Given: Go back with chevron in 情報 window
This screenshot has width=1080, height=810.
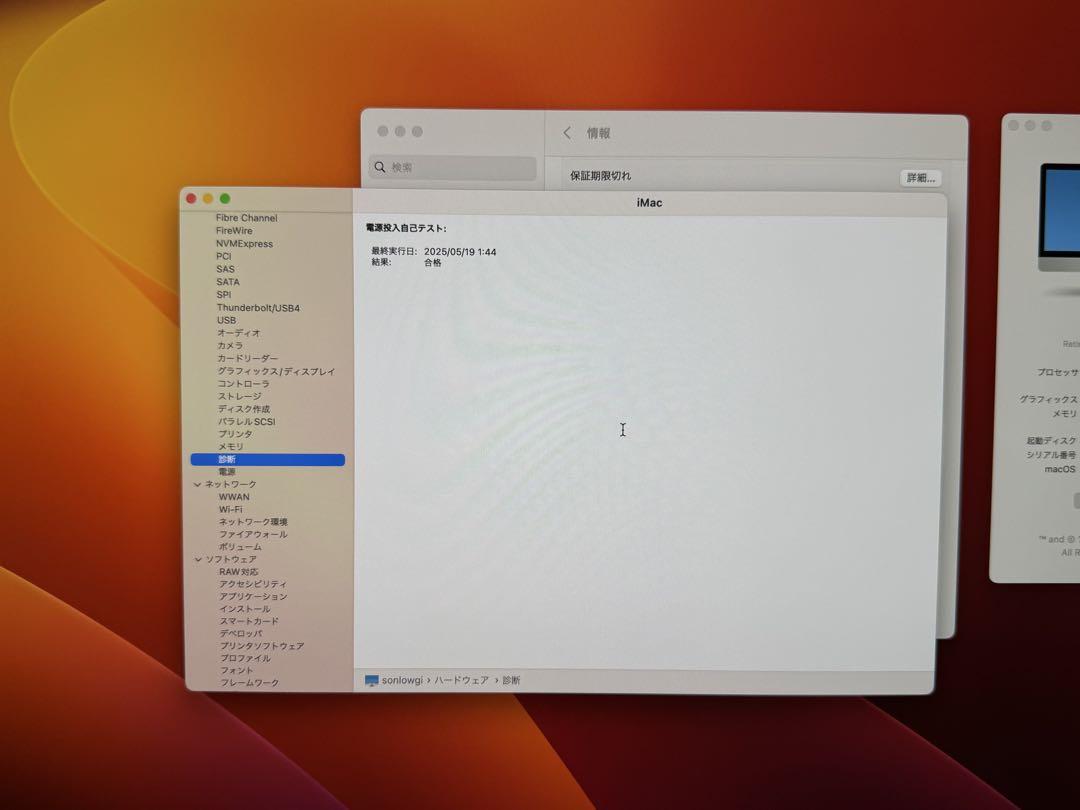Looking at the screenshot, I should [567, 133].
